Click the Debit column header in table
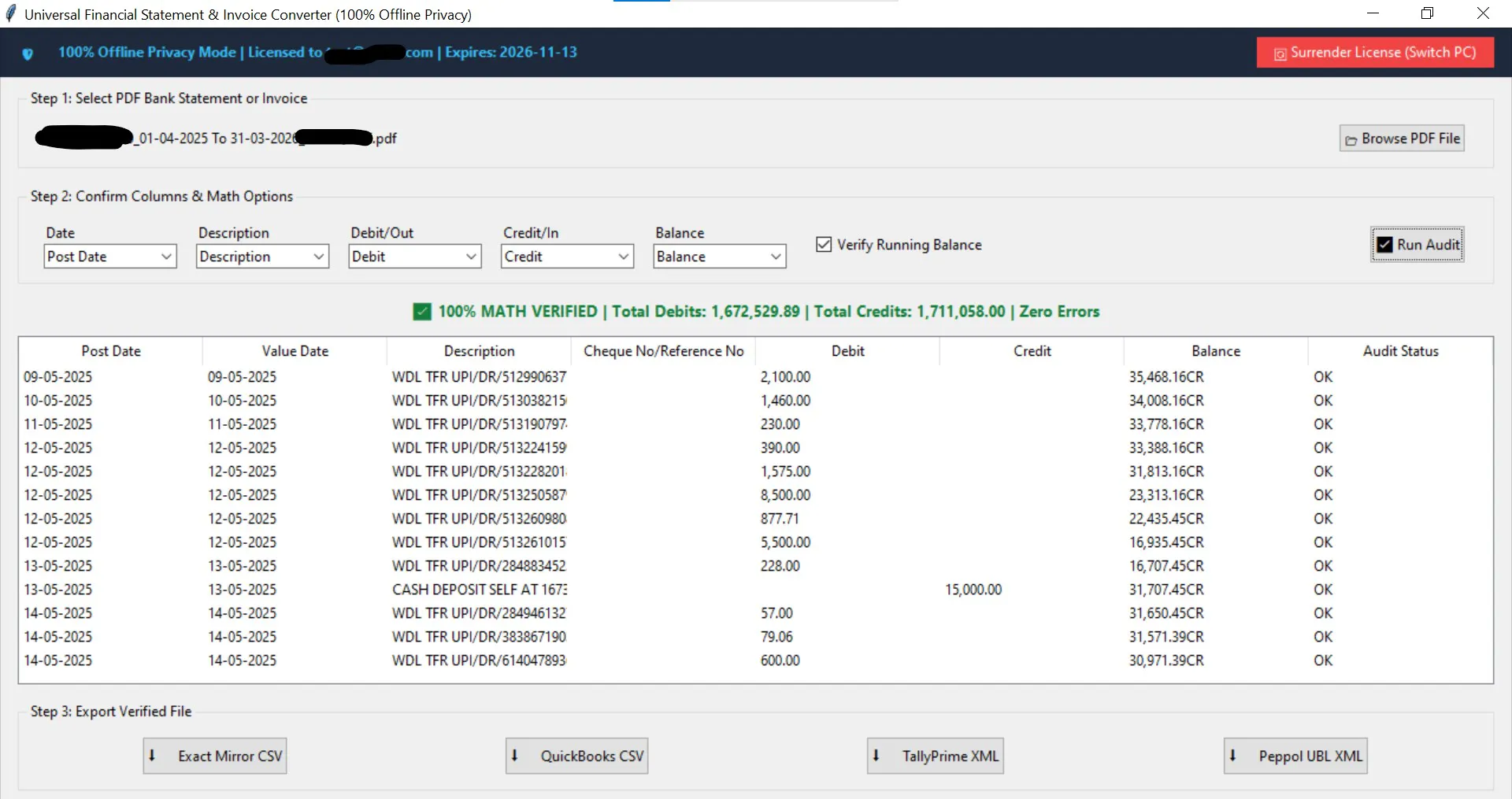Viewport: 1512px width, 799px height. click(x=848, y=351)
